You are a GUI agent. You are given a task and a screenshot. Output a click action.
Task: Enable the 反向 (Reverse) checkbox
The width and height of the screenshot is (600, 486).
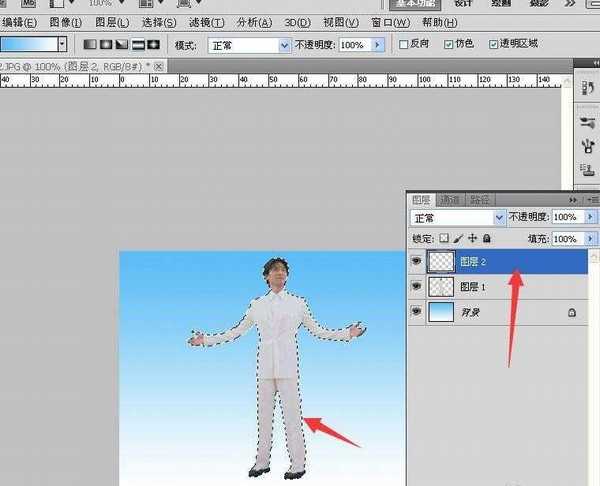[404, 45]
